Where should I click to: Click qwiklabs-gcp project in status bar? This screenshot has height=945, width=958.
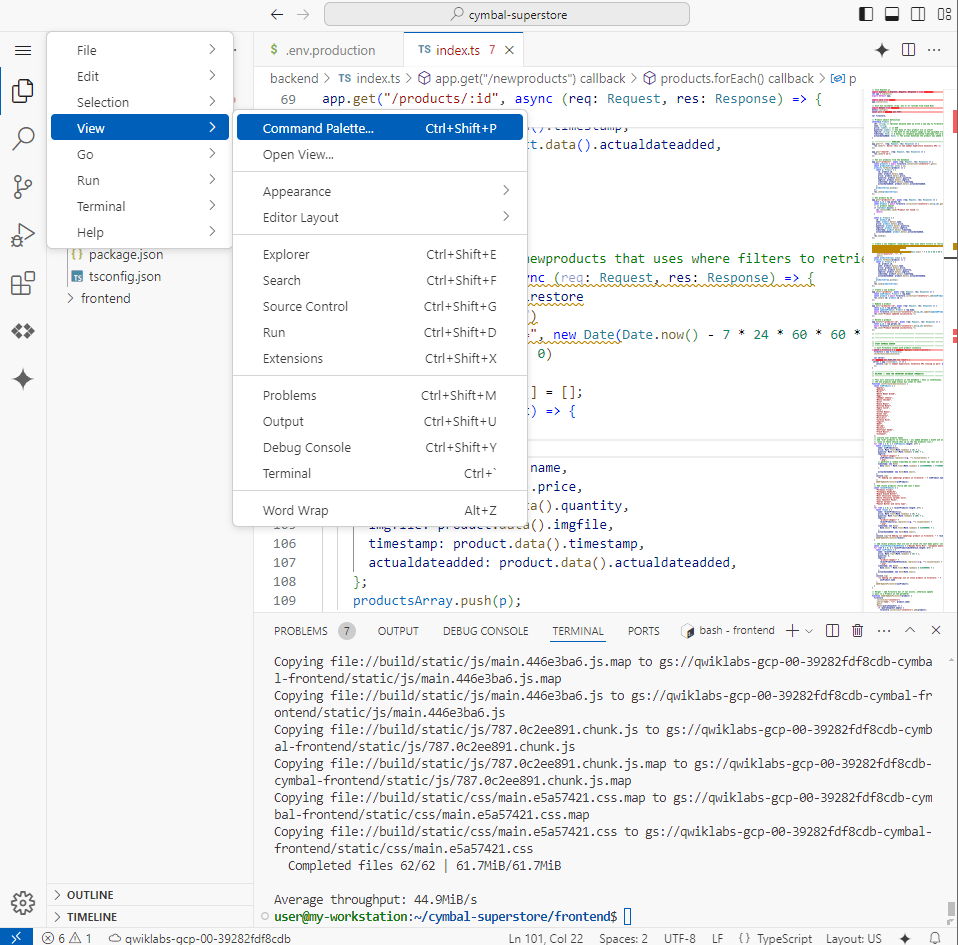click(200, 938)
